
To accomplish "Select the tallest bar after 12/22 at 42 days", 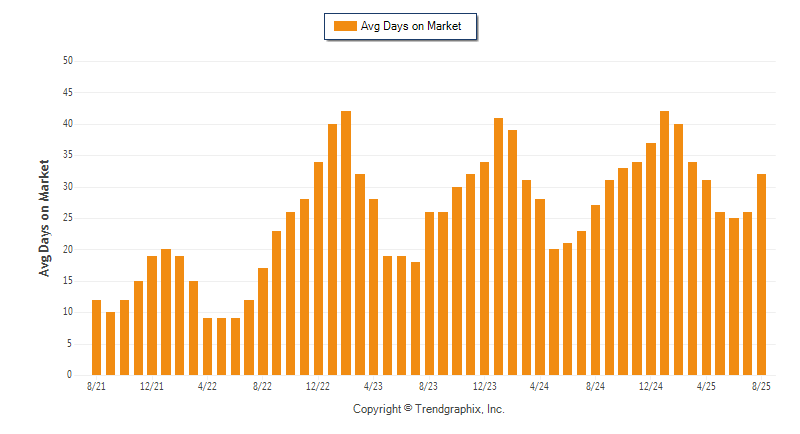I will click(346, 243).
